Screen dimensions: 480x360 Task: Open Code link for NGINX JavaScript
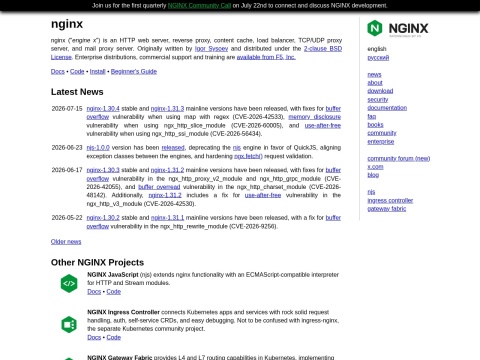(x=114, y=292)
